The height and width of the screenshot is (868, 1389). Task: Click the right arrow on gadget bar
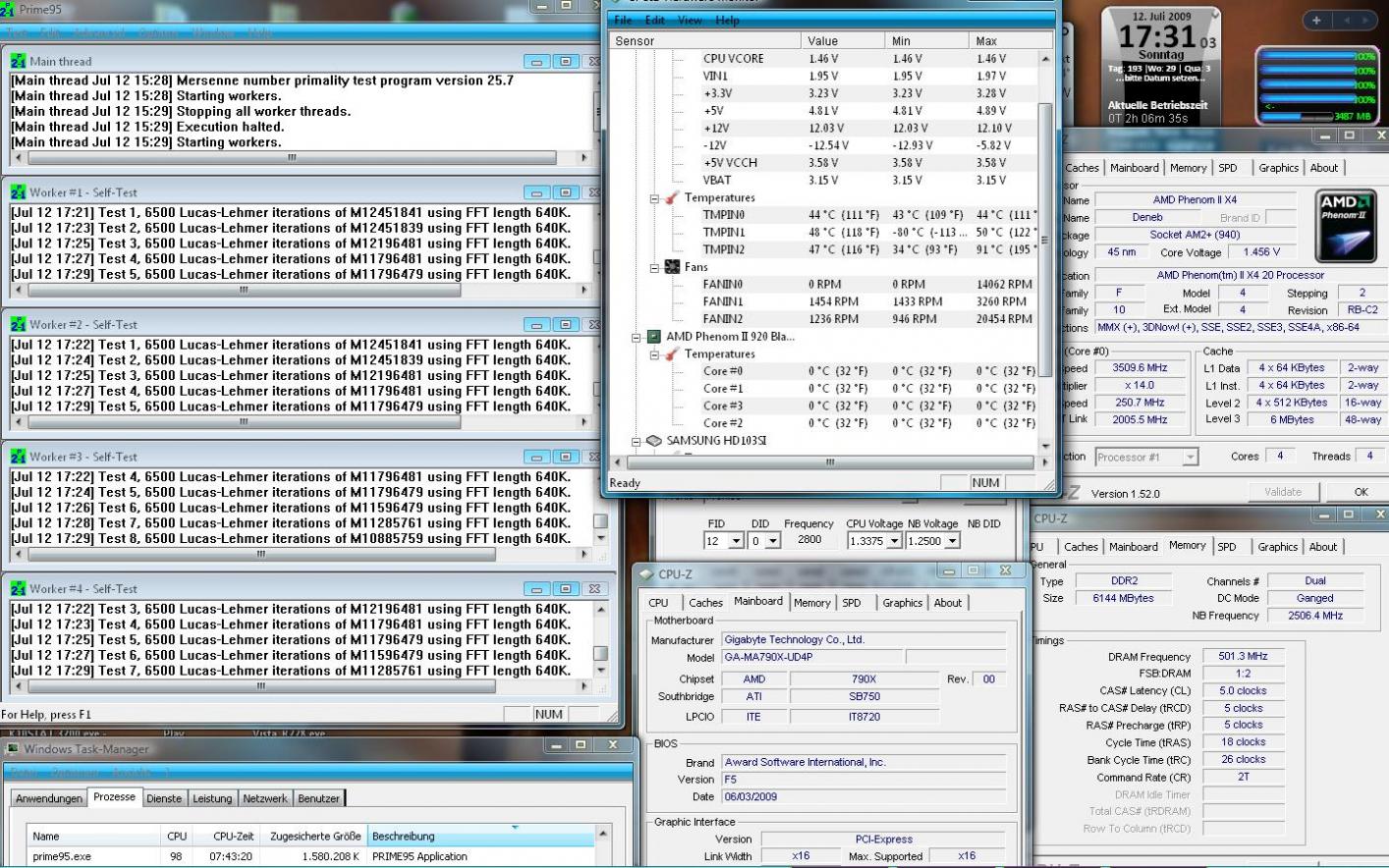point(1366,20)
